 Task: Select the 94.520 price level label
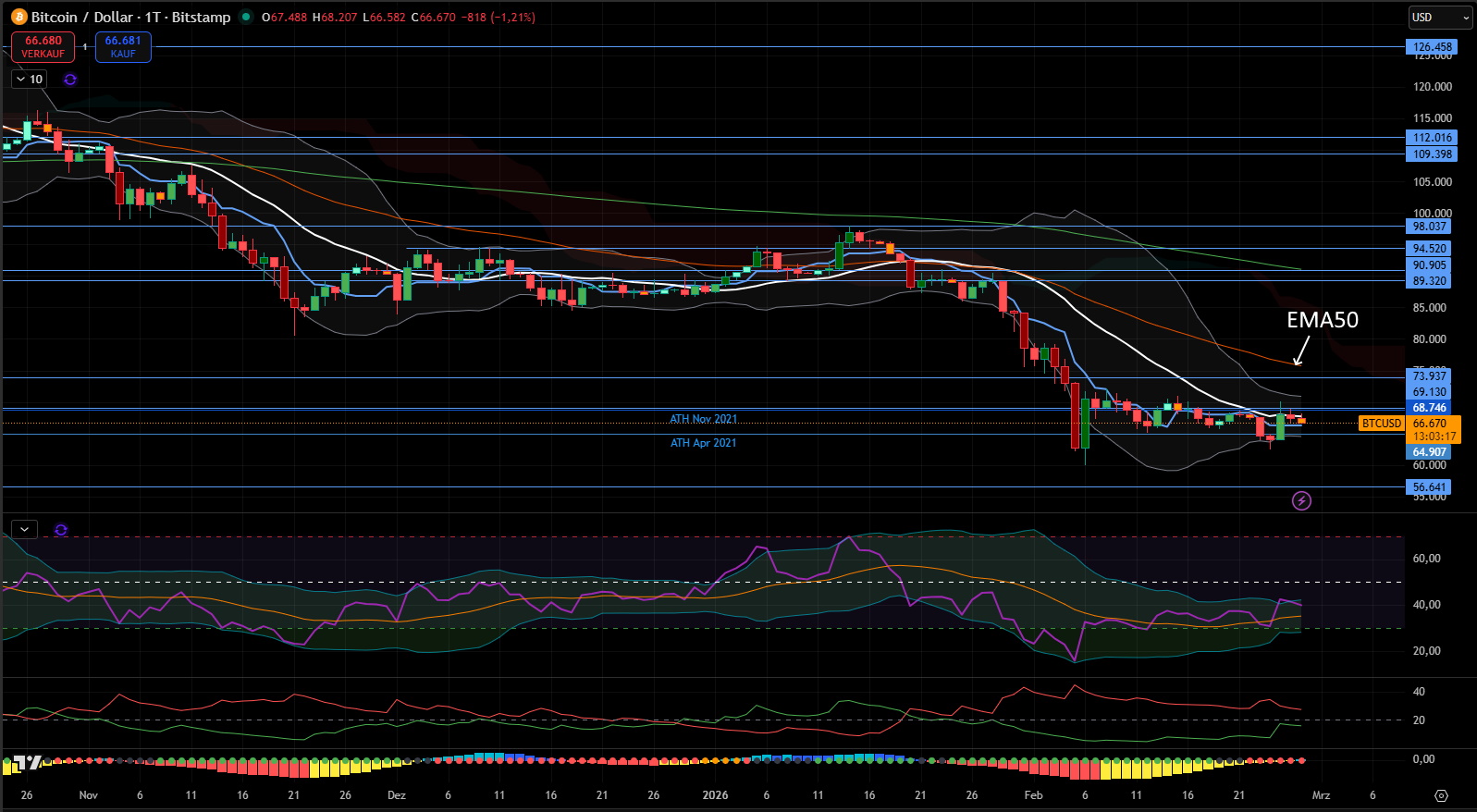1429,249
